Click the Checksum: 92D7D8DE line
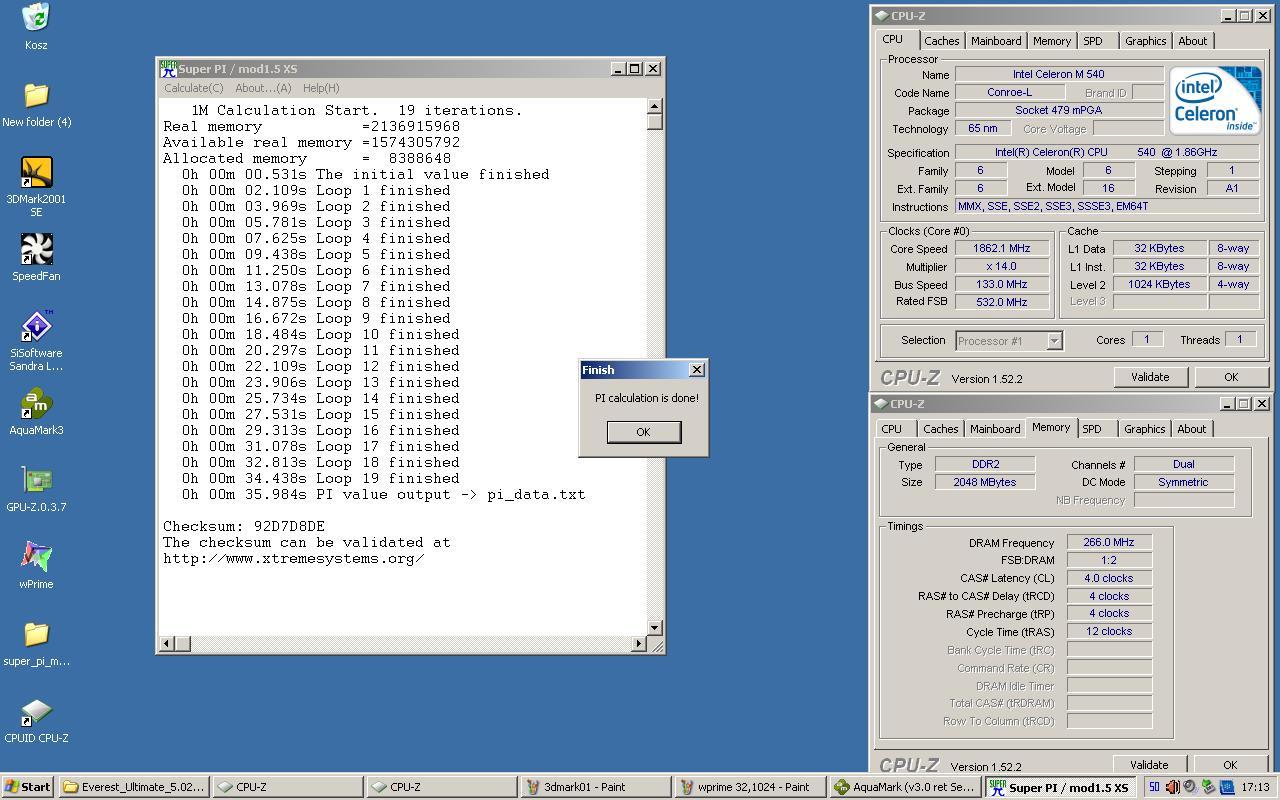The image size is (1280, 800). [x=244, y=526]
